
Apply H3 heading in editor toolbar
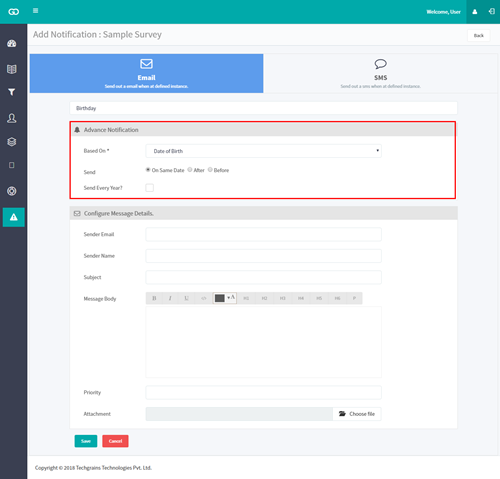(x=283, y=298)
